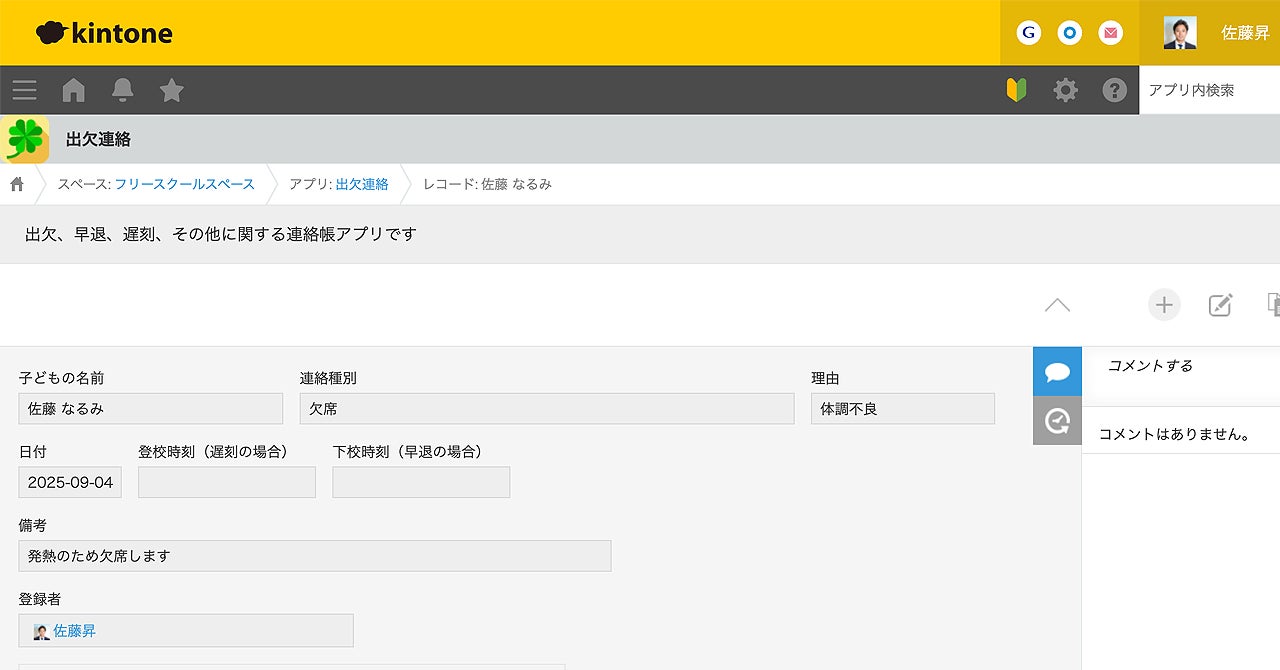Click the 出欠連絡 app title
This screenshot has height=670, width=1280.
[98, 139]
